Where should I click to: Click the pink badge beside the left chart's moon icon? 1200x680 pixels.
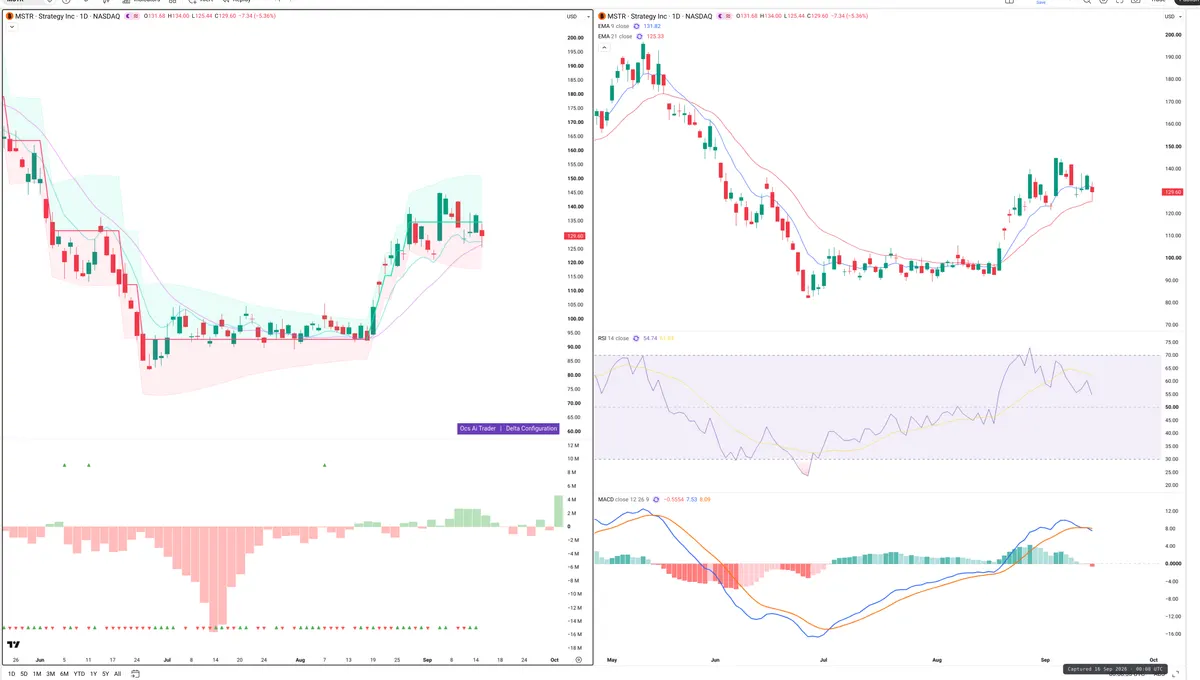[136, 16]
